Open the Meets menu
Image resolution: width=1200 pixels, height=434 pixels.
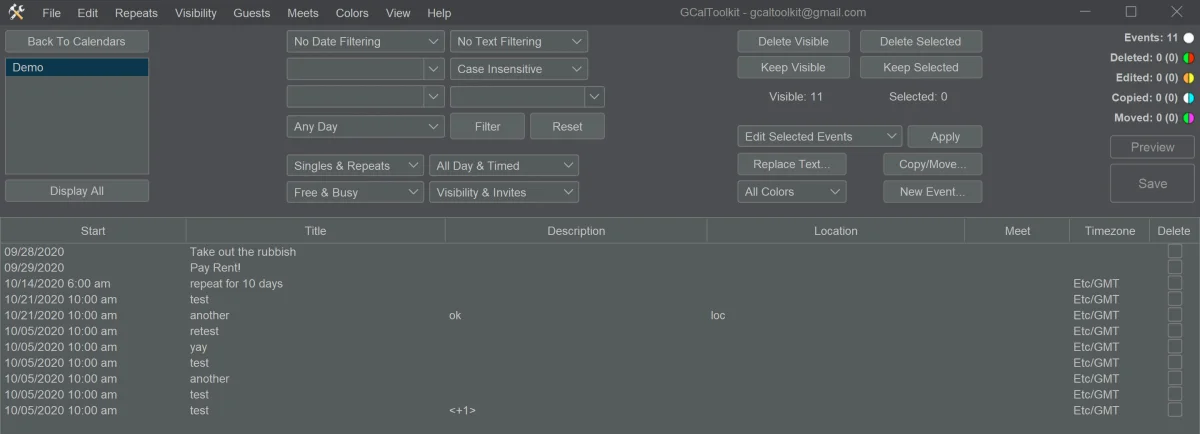click(x=303, y=13)
